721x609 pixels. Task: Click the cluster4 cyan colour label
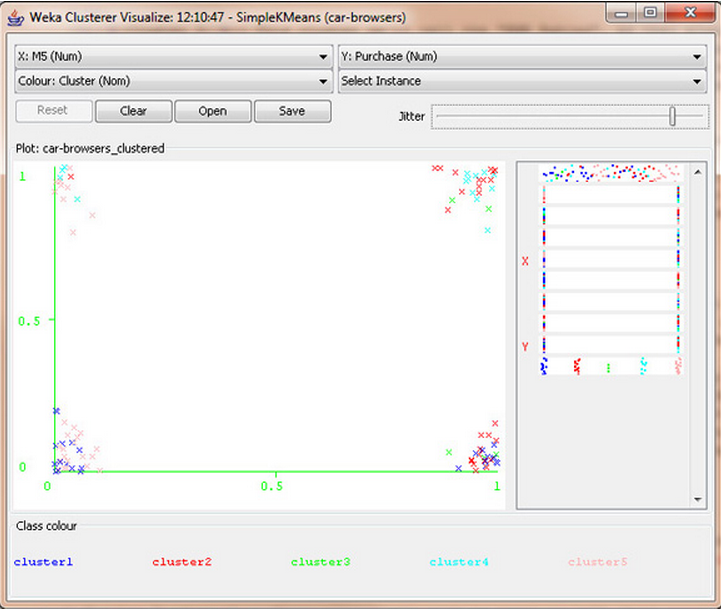tap(459, 562)
